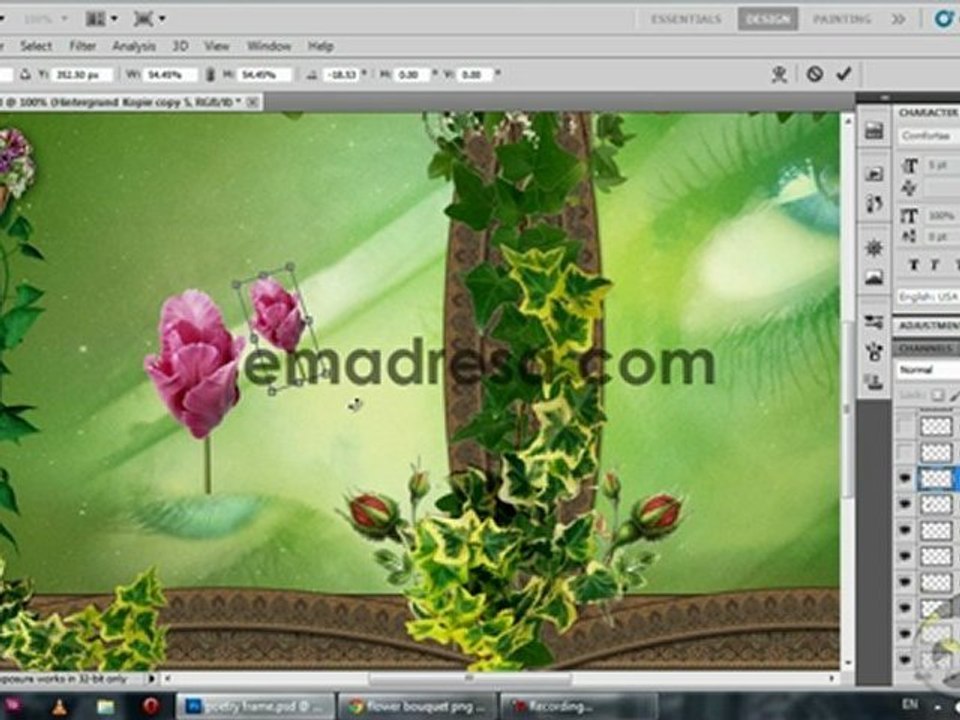Viewport: 960px width, 720px height.
Task: Switch to Chrome flower bouquet png window
Action: (418, 707)
